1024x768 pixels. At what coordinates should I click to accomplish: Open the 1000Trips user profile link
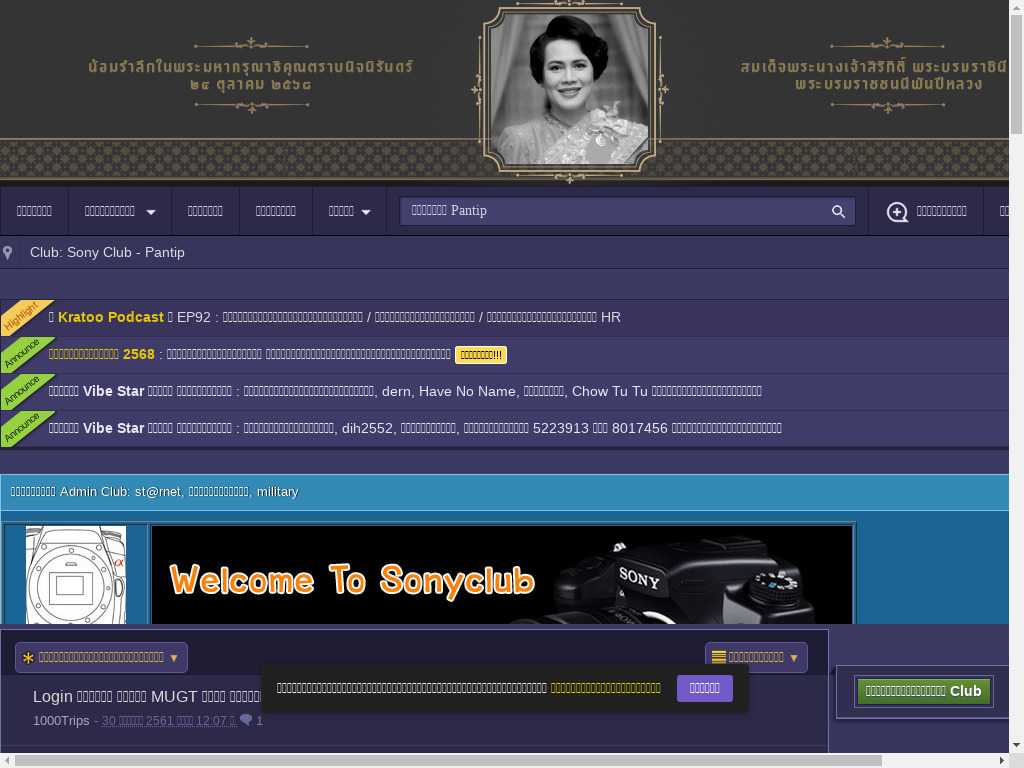61,721
